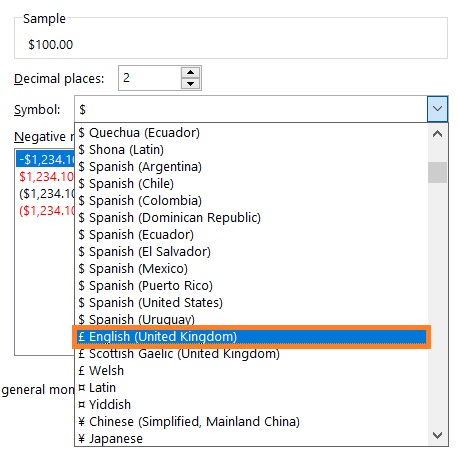Image resolution: width=458 pixels, height=457 pixels.
Task: Click the Decimal places input field
Action: 150,78
